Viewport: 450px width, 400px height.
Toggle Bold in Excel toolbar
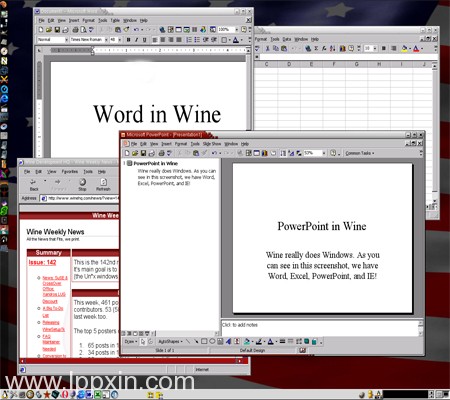[384, 48]
